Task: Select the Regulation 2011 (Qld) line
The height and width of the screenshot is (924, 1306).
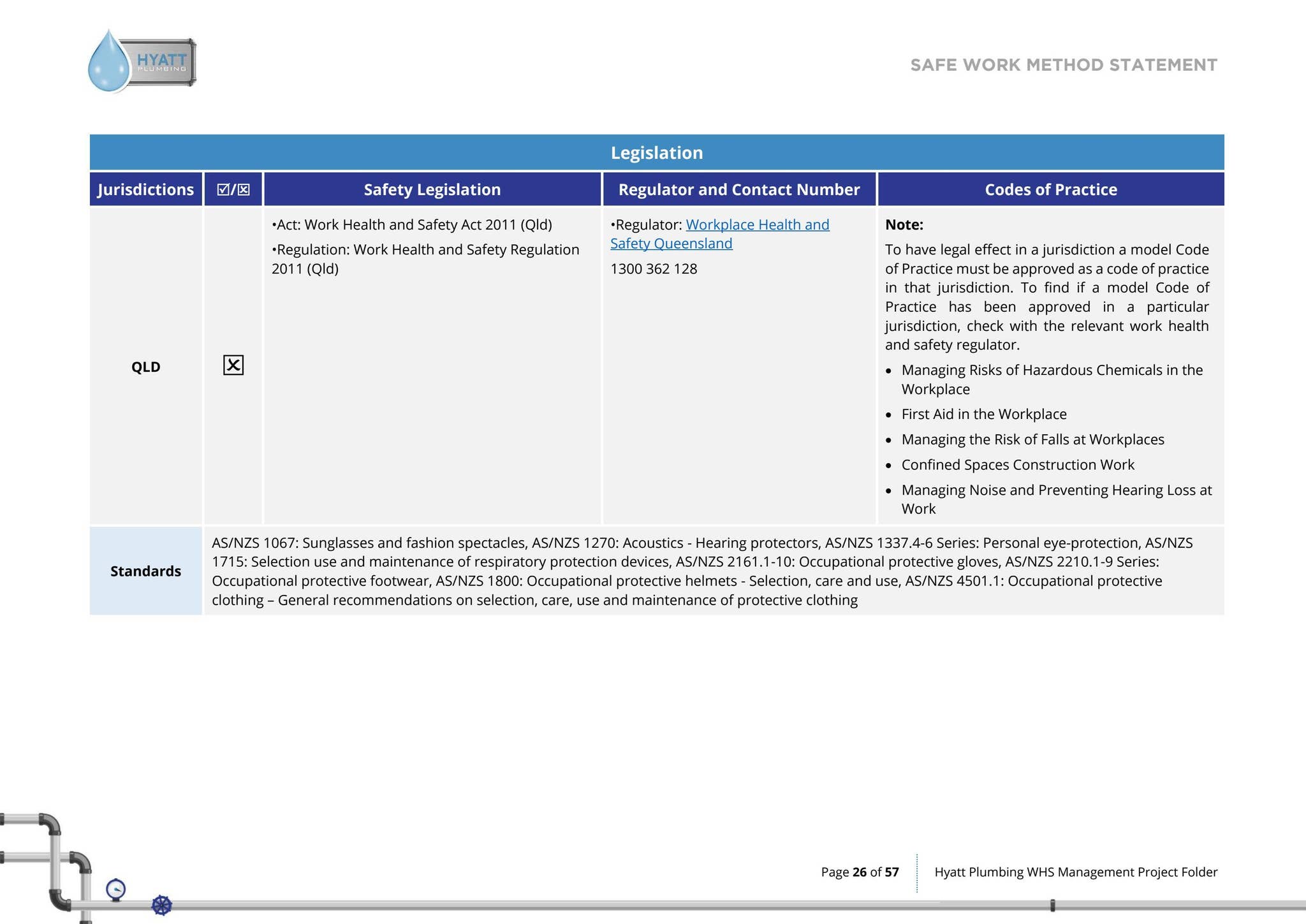Action: [425, 259]
